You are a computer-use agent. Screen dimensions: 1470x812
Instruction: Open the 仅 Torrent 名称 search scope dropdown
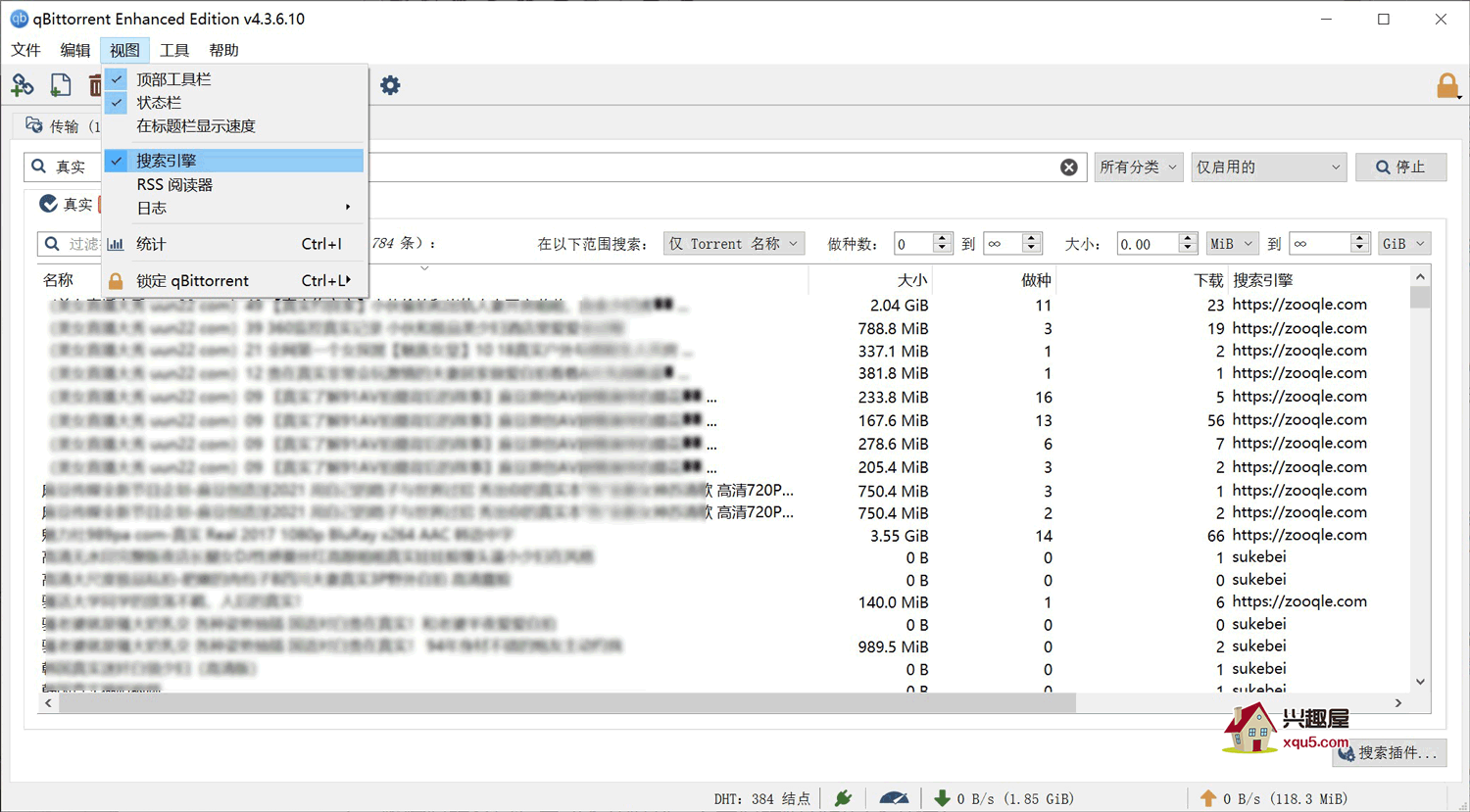coord(734,244)
